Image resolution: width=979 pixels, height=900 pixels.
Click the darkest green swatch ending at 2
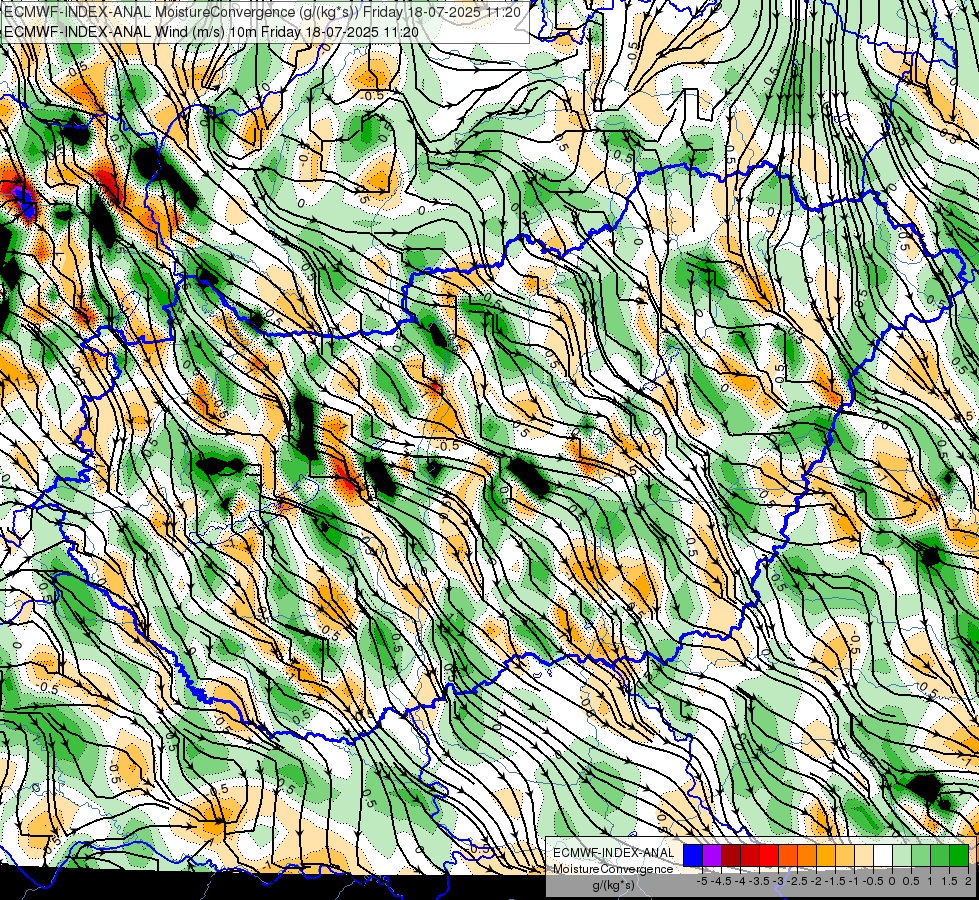pyautogui.click(x=959, y=856)
